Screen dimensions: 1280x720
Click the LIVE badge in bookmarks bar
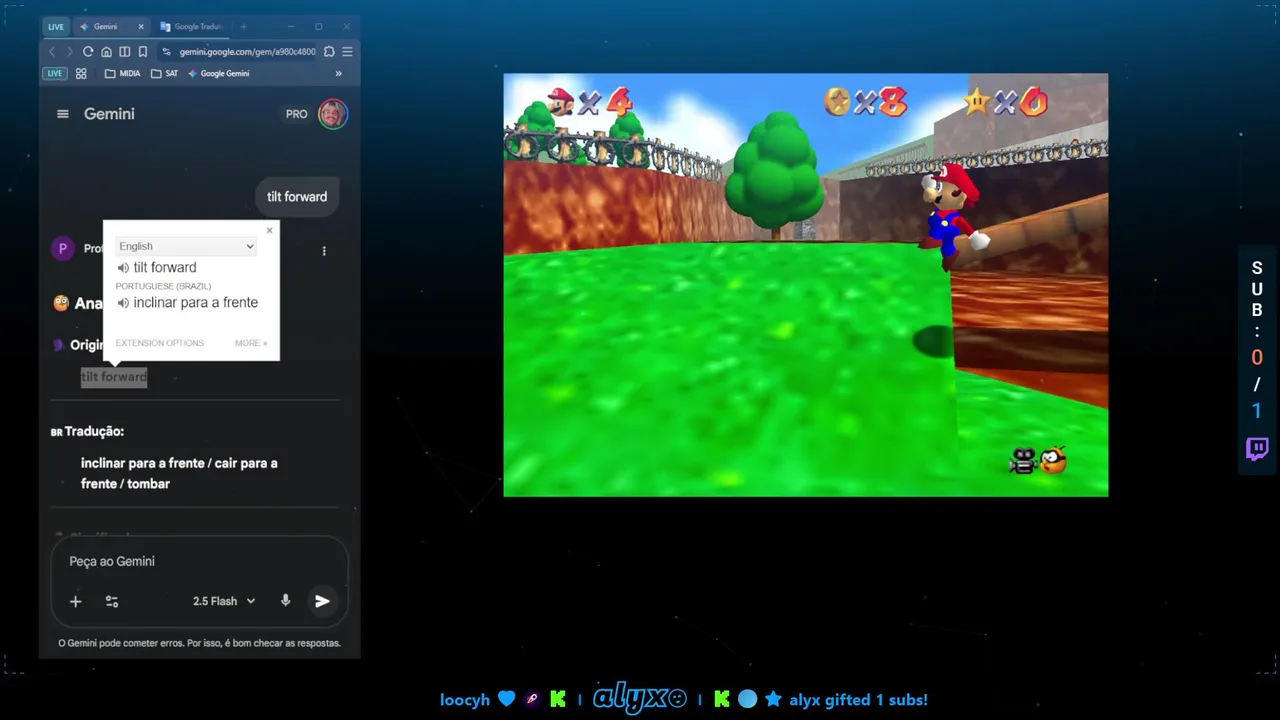[x=54, y=73]
